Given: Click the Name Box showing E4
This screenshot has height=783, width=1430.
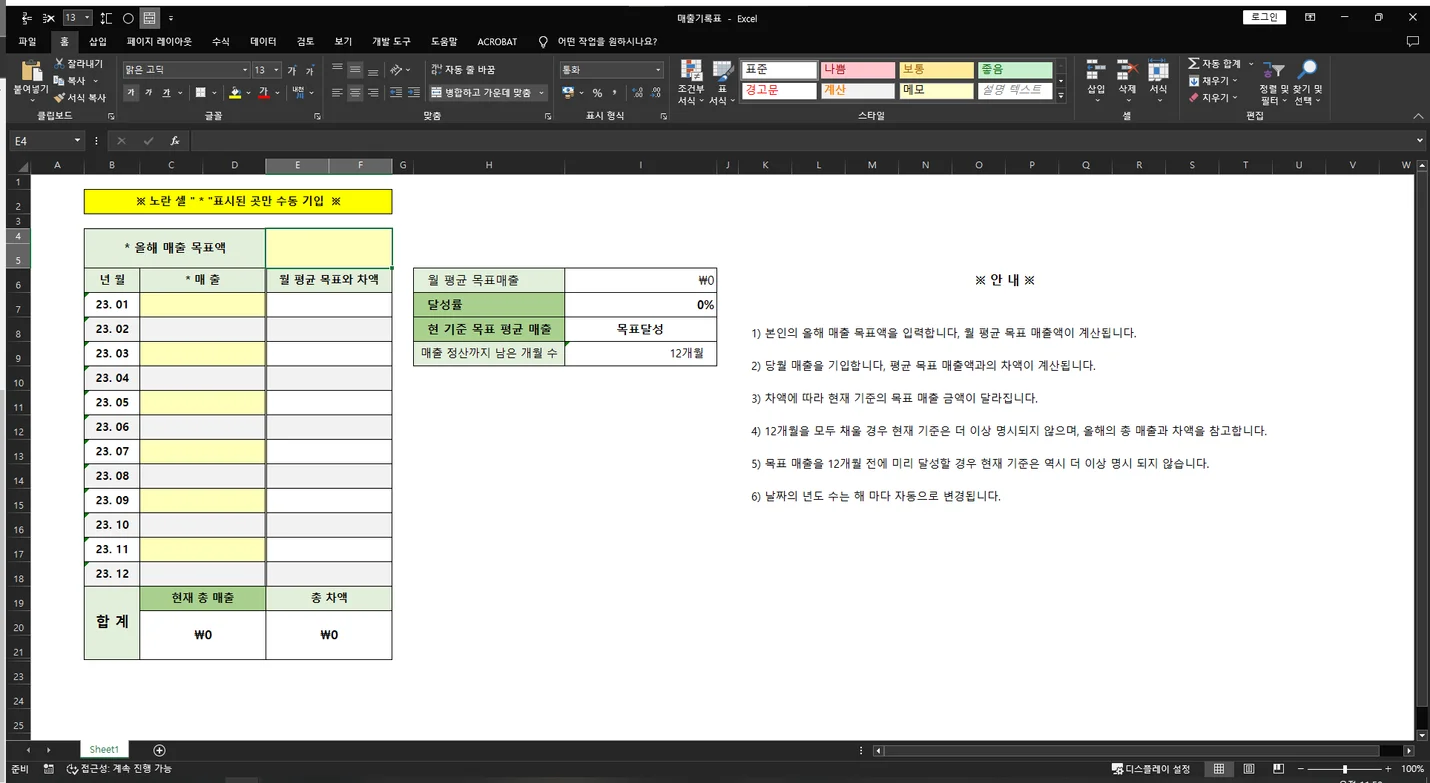Looking at the screenshot, I should (47, 141).
